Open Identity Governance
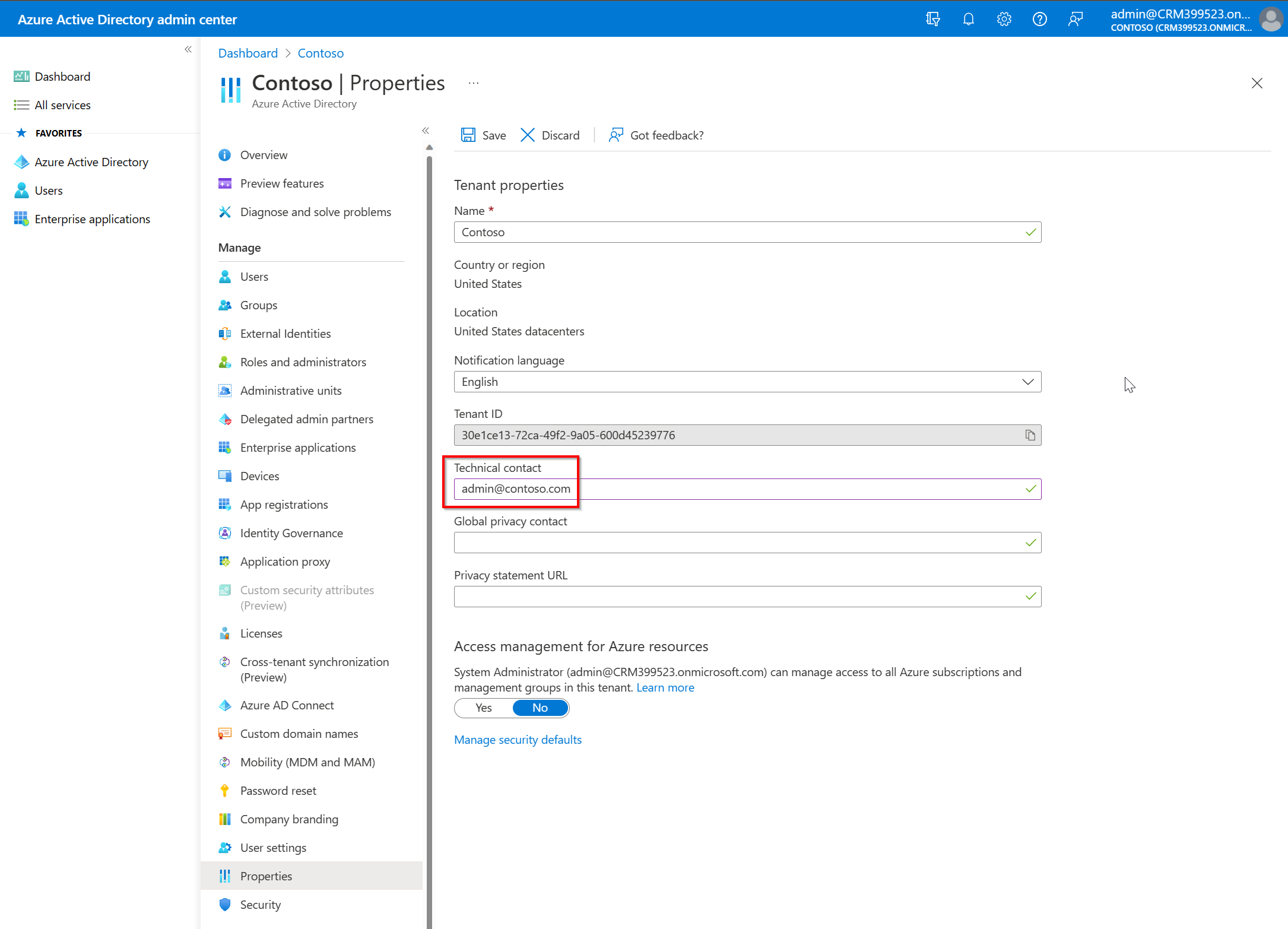Screen dimensions: 1288x929 pyautogui.click(x=291, y=533)
